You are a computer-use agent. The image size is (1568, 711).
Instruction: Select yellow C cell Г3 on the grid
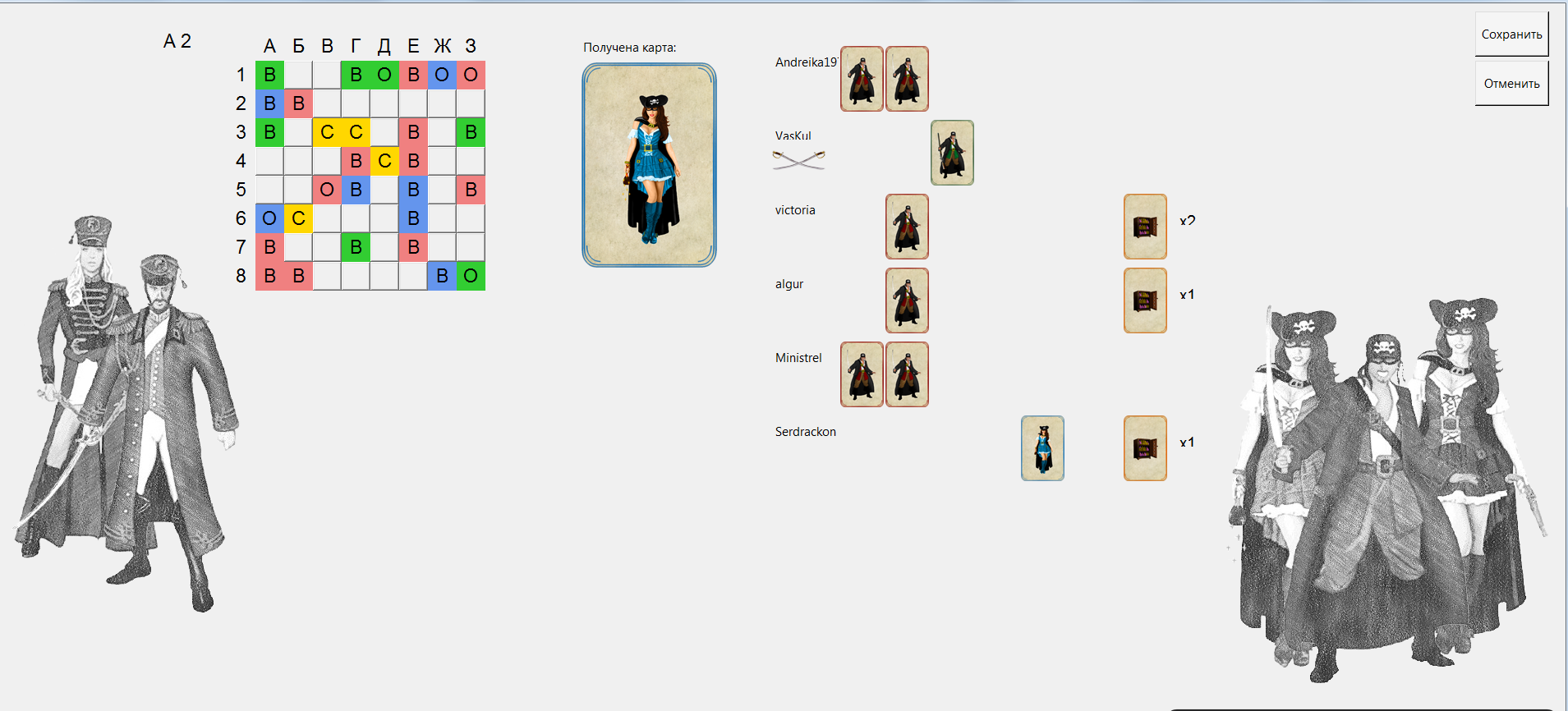(x=356, y=132)
